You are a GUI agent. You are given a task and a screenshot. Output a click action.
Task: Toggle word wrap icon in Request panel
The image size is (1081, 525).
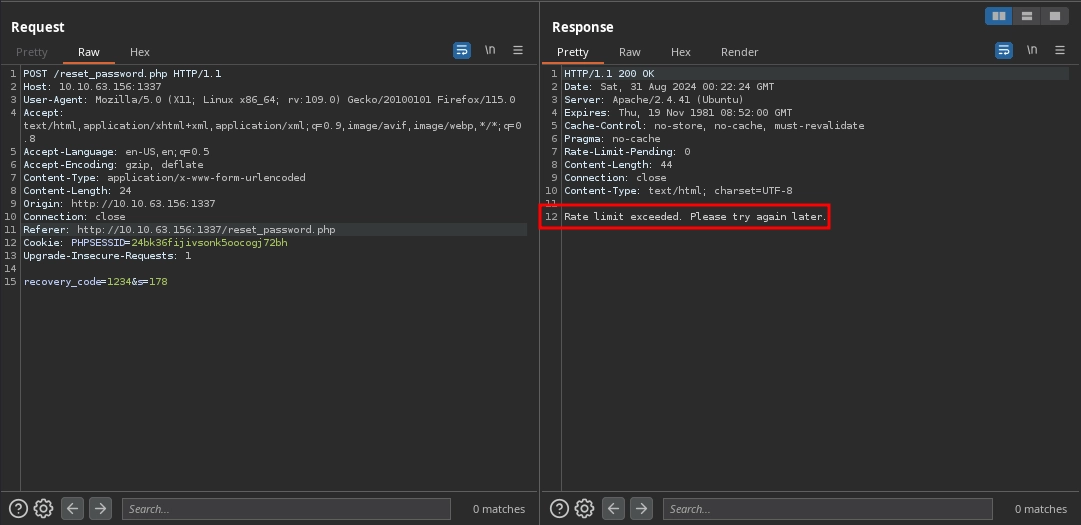(x=462, y=50)
